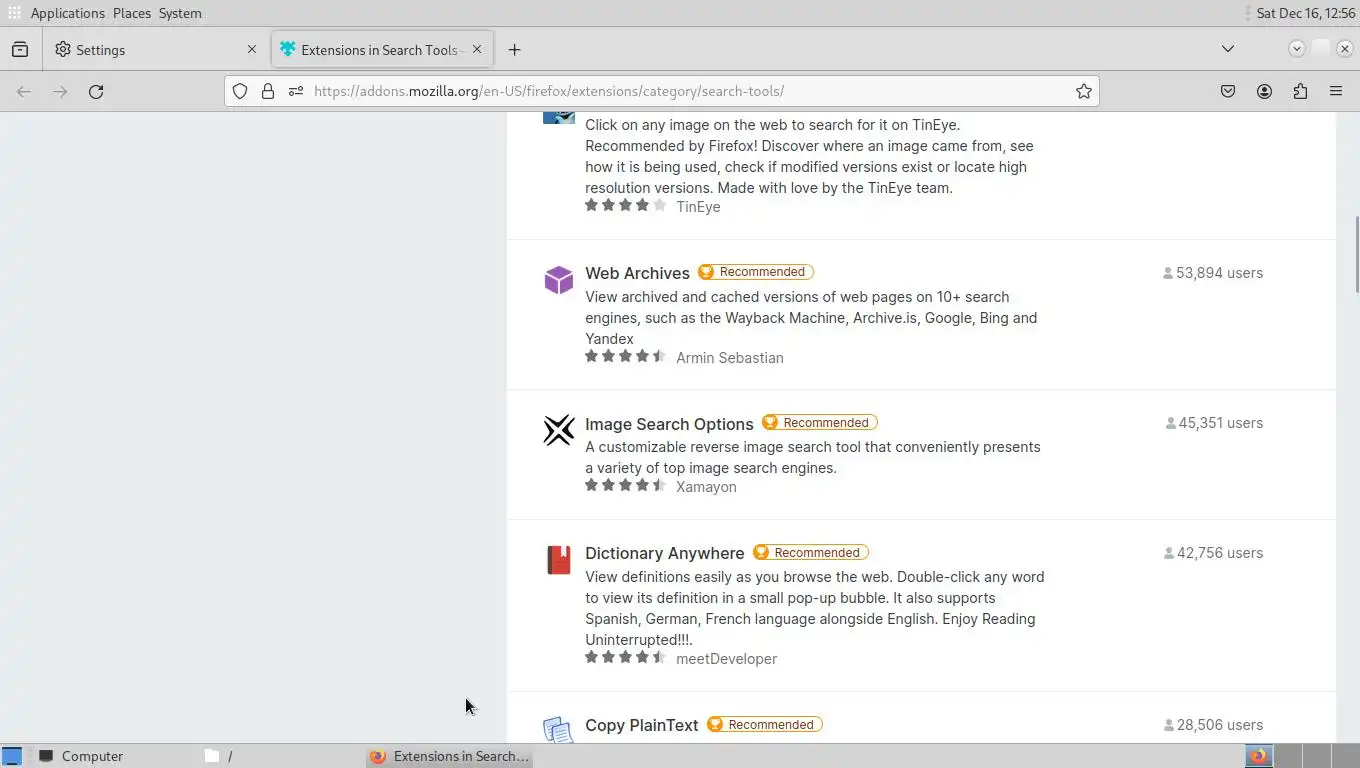Open Image Search Options extension title
The width and height of the screenshot is (1360, 768).
coord(669,424)
